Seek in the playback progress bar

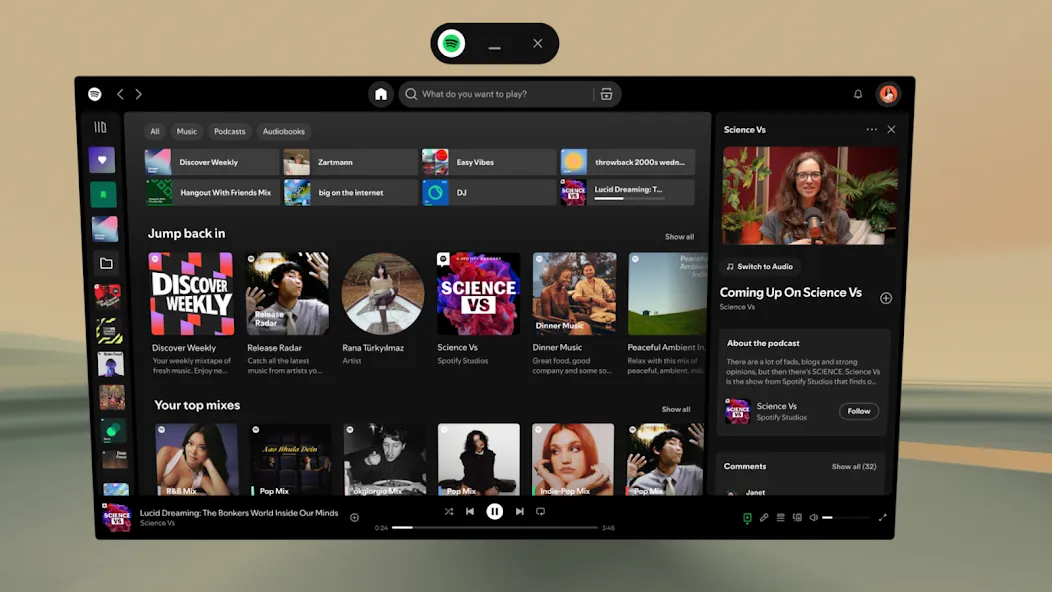click(494, 528)
